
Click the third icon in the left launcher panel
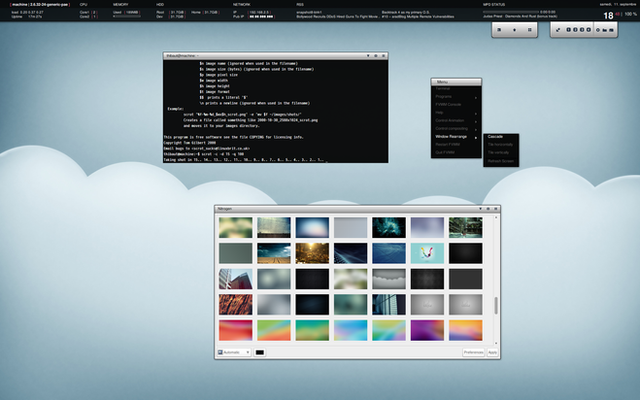[529, 31]
